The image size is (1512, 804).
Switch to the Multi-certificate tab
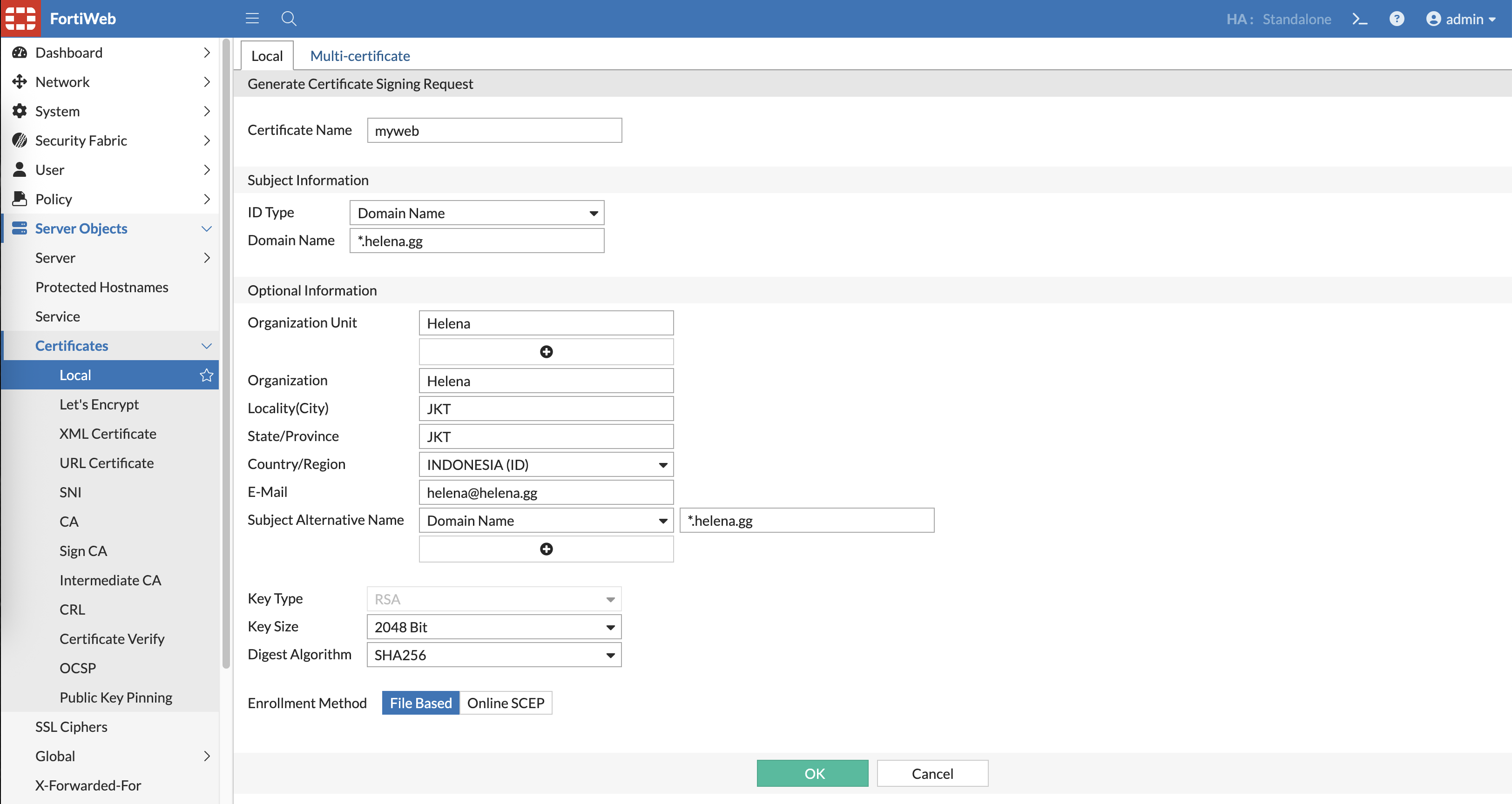pyautogui.click(x=360, y=56)
